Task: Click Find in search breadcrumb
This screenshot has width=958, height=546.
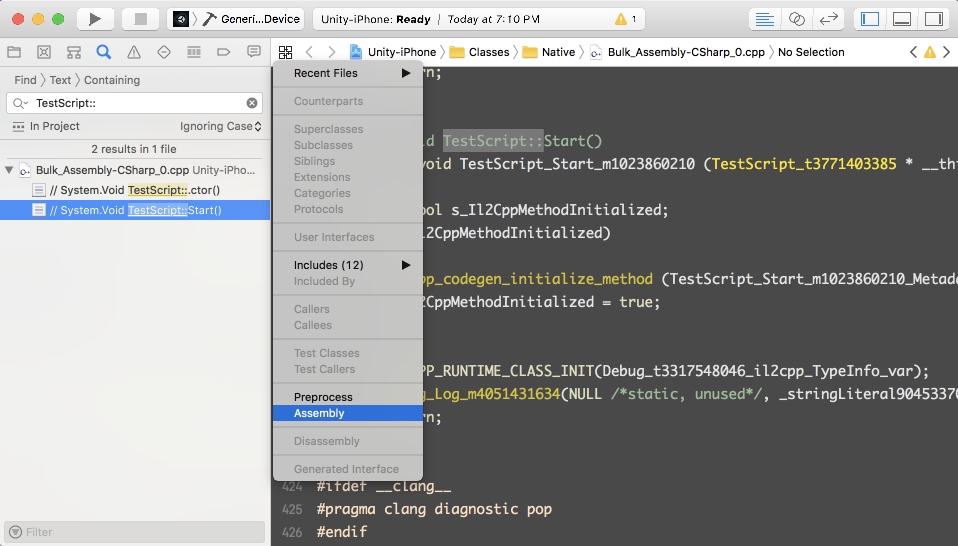Action: tap(25, 80)
